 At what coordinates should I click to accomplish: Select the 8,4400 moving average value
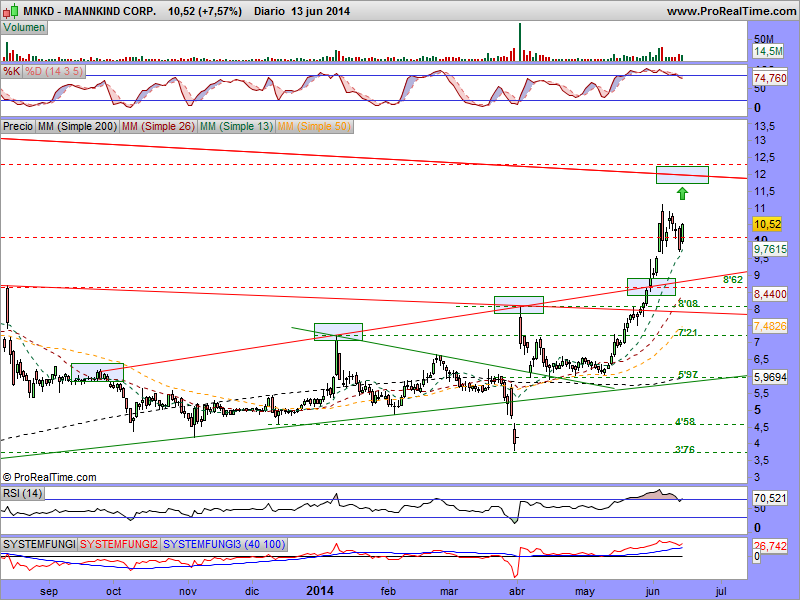[770, 294]
